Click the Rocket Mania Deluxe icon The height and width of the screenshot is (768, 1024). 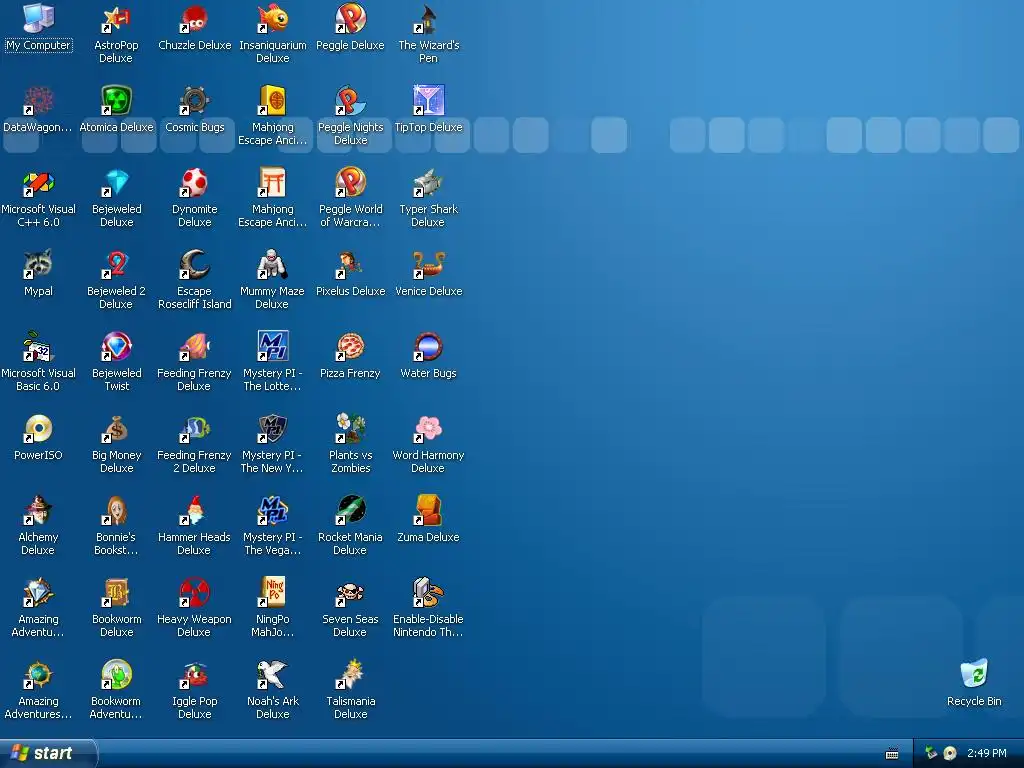click(351, 511)
